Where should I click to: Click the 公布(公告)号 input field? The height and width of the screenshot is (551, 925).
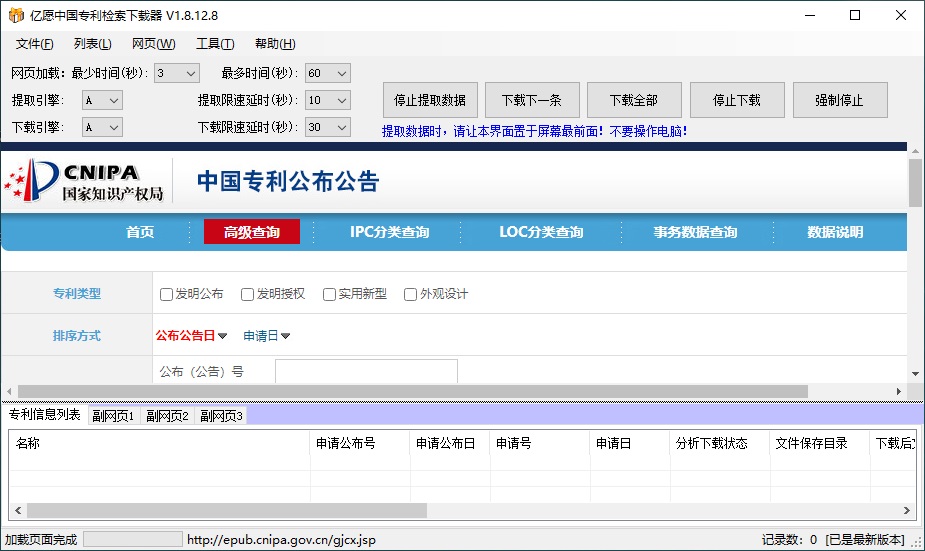pyautogui.click(x=366, y=372)
